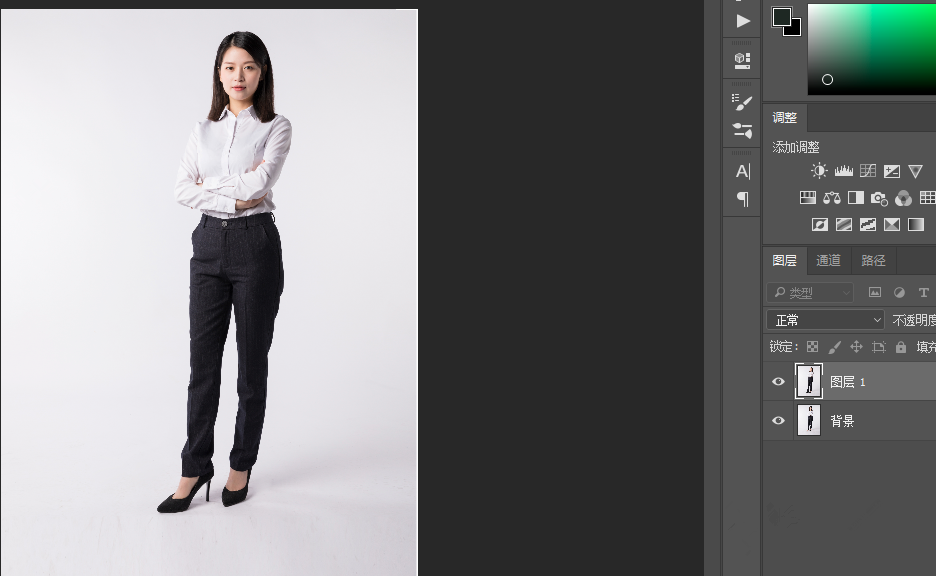The width and height of the screenshot is (936, 576).
Task: Switch to the 图层 tab
Action: 784,260
